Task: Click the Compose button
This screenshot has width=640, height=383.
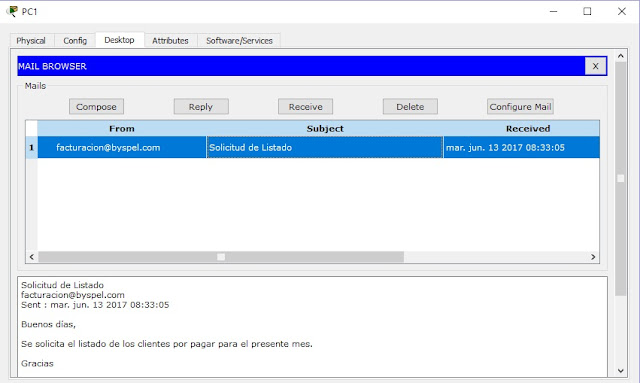Action: pyautogui.click(x=96, y=107)
